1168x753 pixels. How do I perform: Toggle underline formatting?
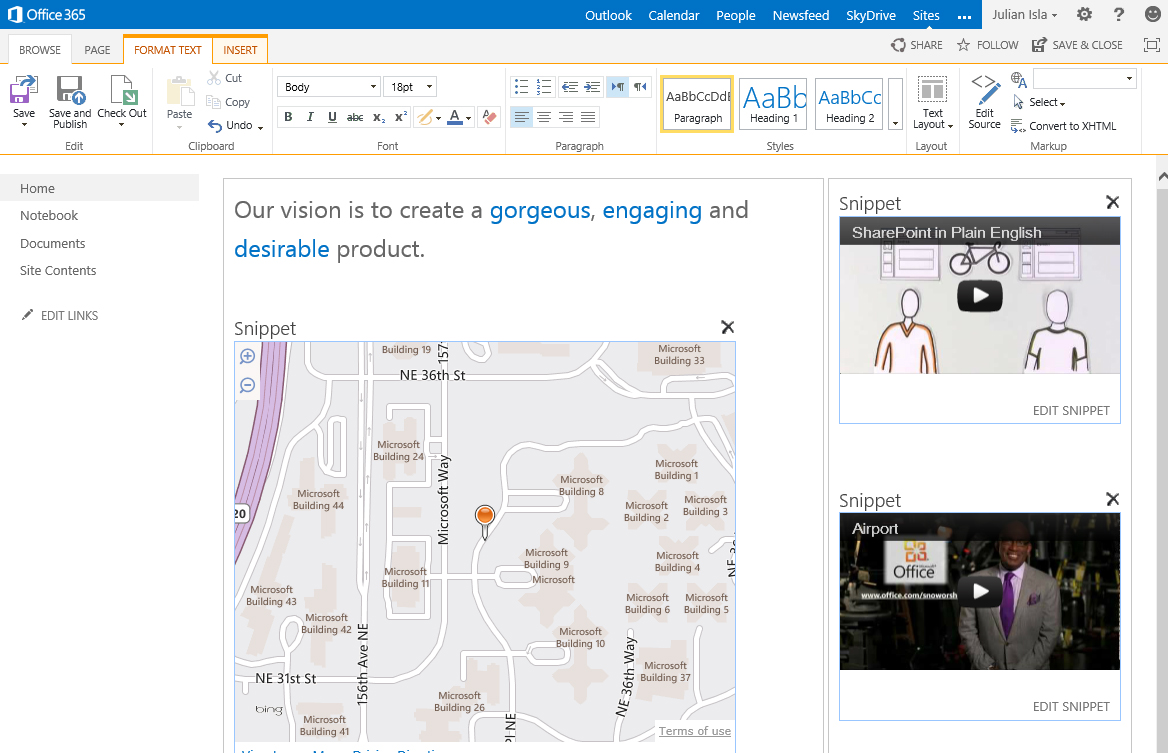332,117
